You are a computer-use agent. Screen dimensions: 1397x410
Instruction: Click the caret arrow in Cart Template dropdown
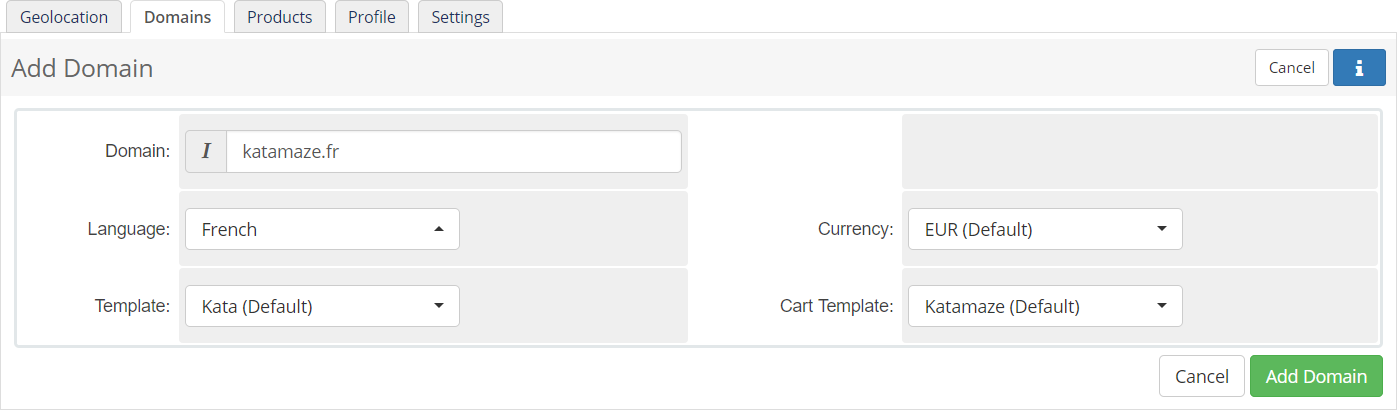coord(1161,306)
